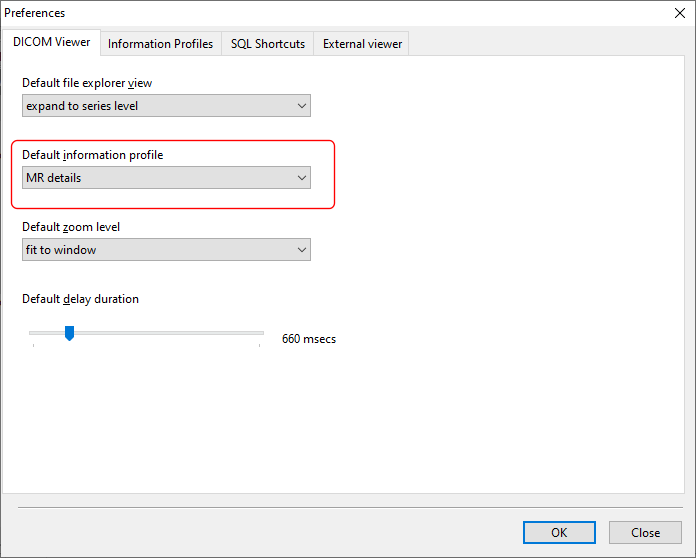Viewport: 696px width, 558px height.
Task: Open the Default file explorer view dropdown
Action: 166,106
